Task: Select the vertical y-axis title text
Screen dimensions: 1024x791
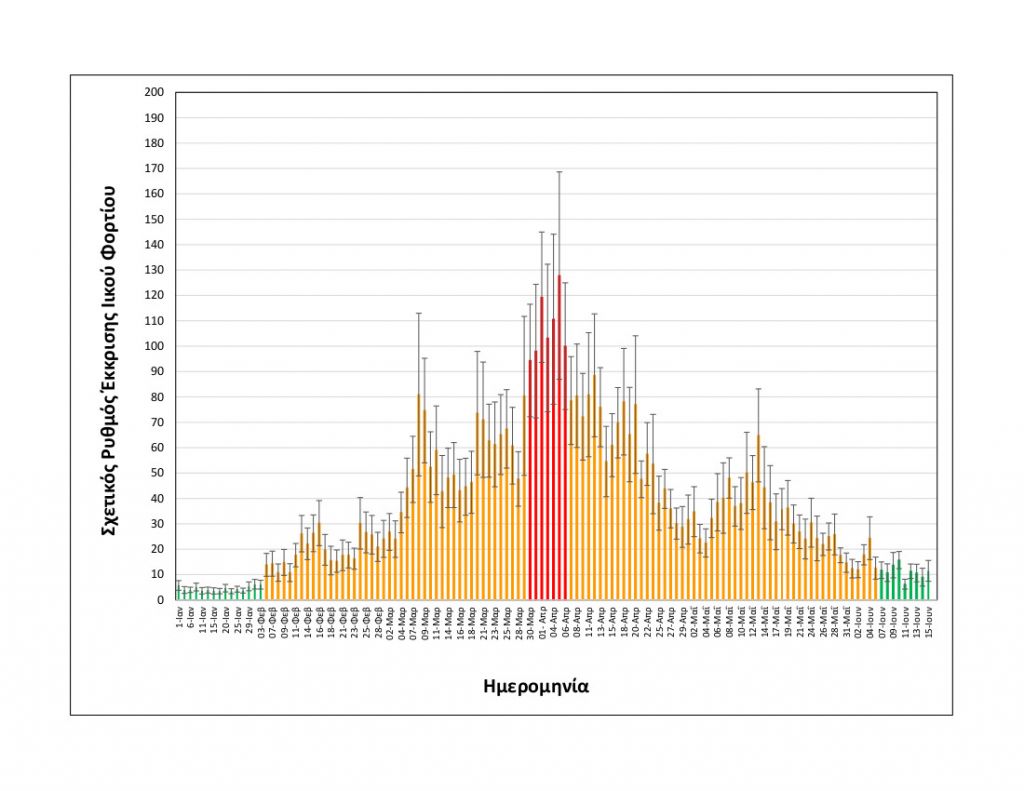Action: [110, 362]
